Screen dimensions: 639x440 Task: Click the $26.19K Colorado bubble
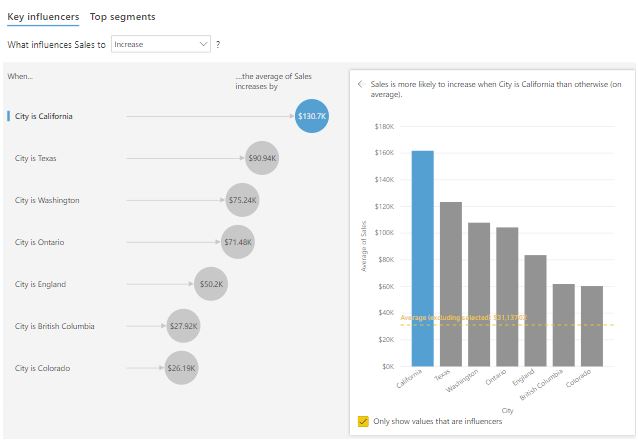coord(182,368)
